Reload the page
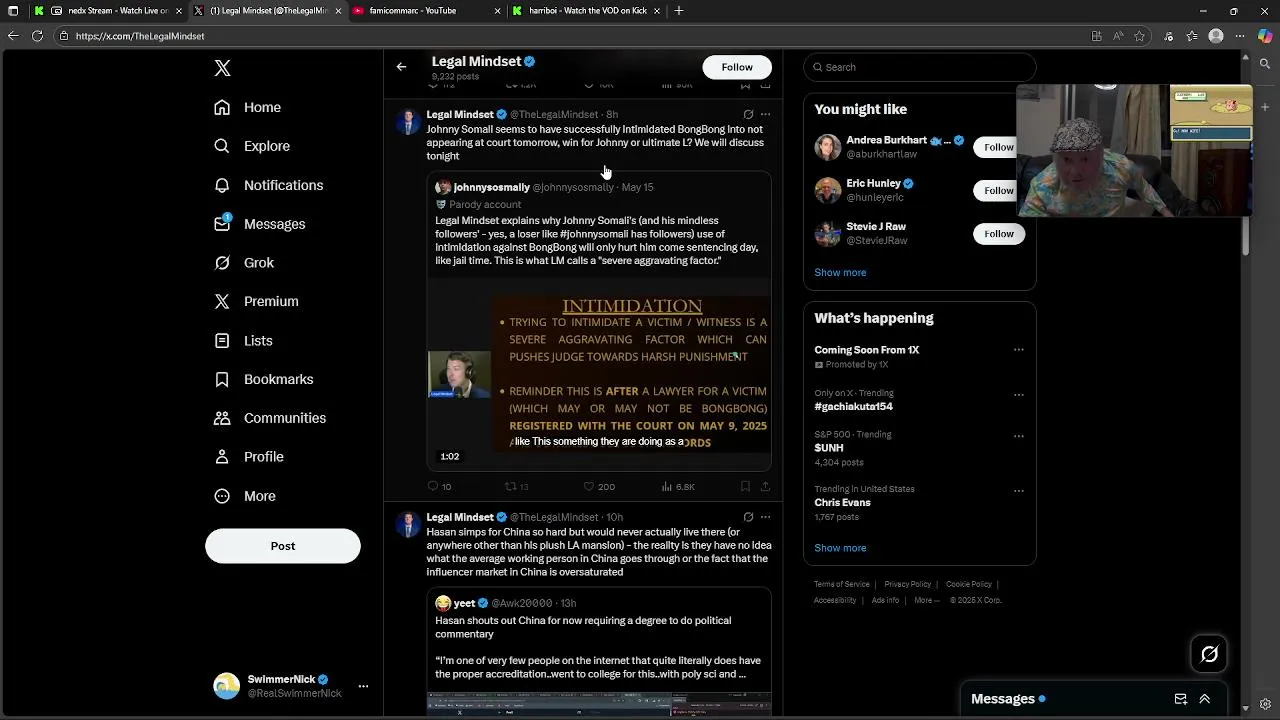This screenshot has height=720, width=1280. point(37,36)
